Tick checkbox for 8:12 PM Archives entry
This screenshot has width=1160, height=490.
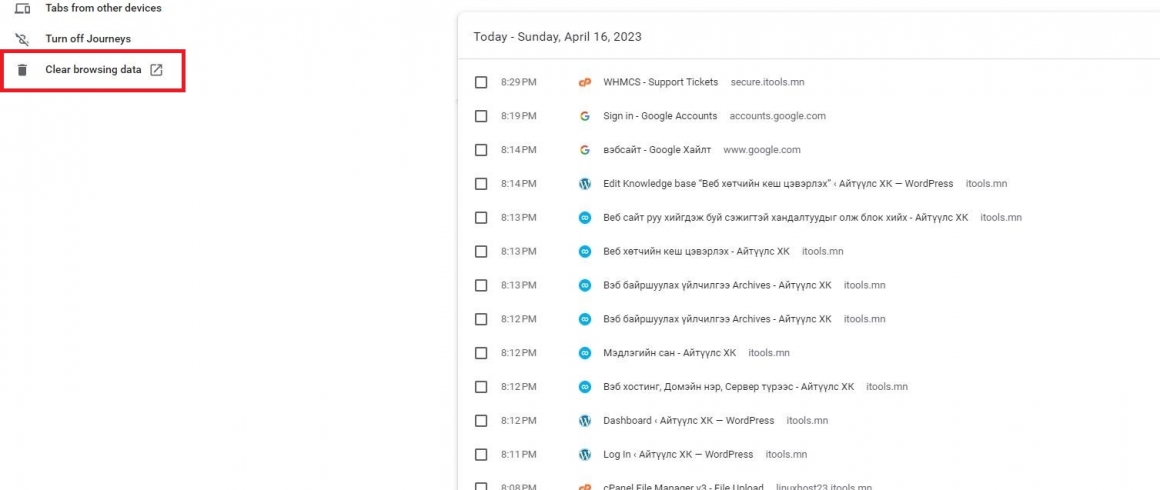pos(481,319)
